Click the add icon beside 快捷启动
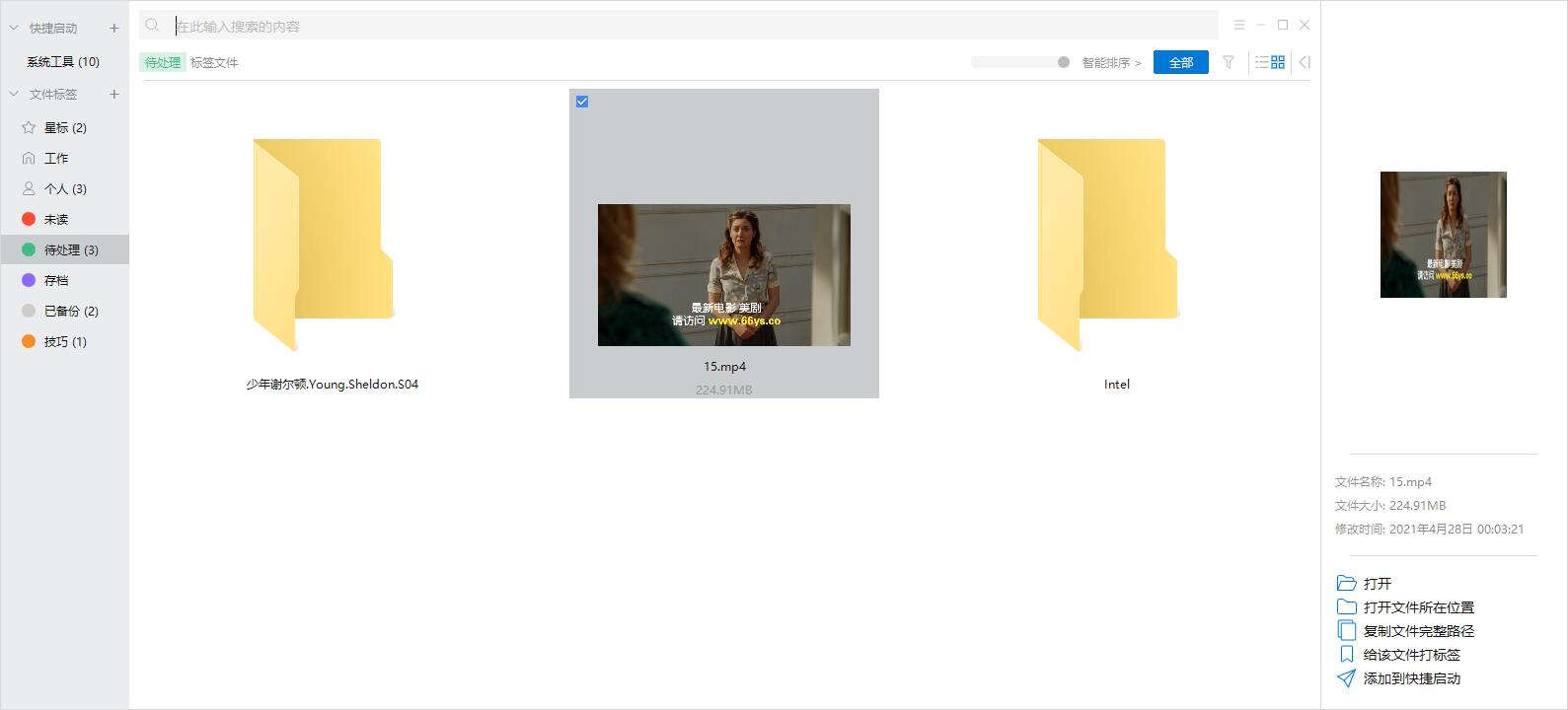 (114, 28)
